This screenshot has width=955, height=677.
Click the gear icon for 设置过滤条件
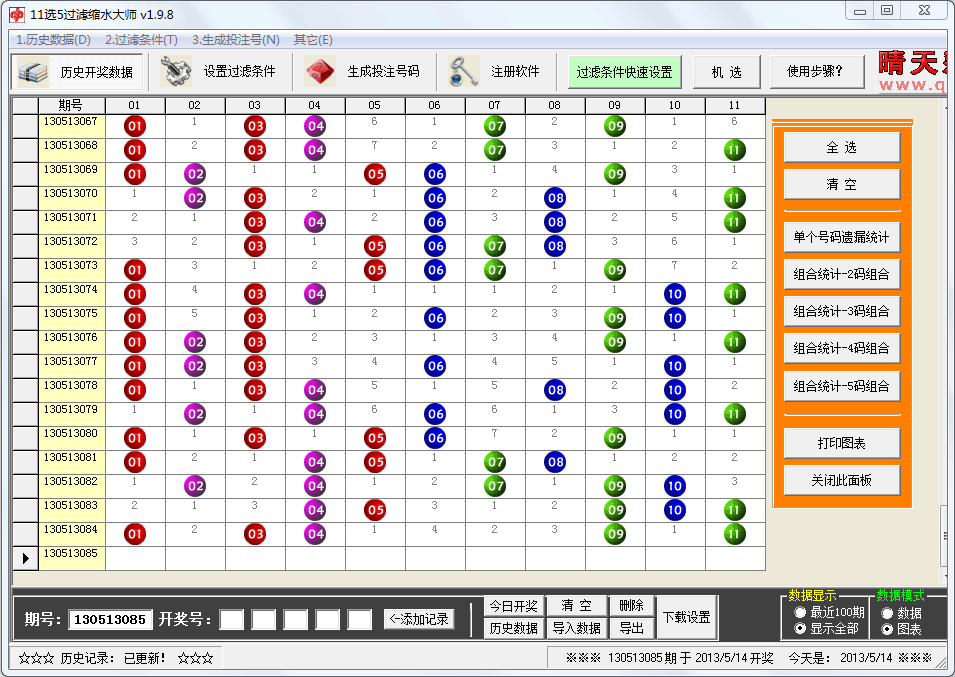point(176,71)
